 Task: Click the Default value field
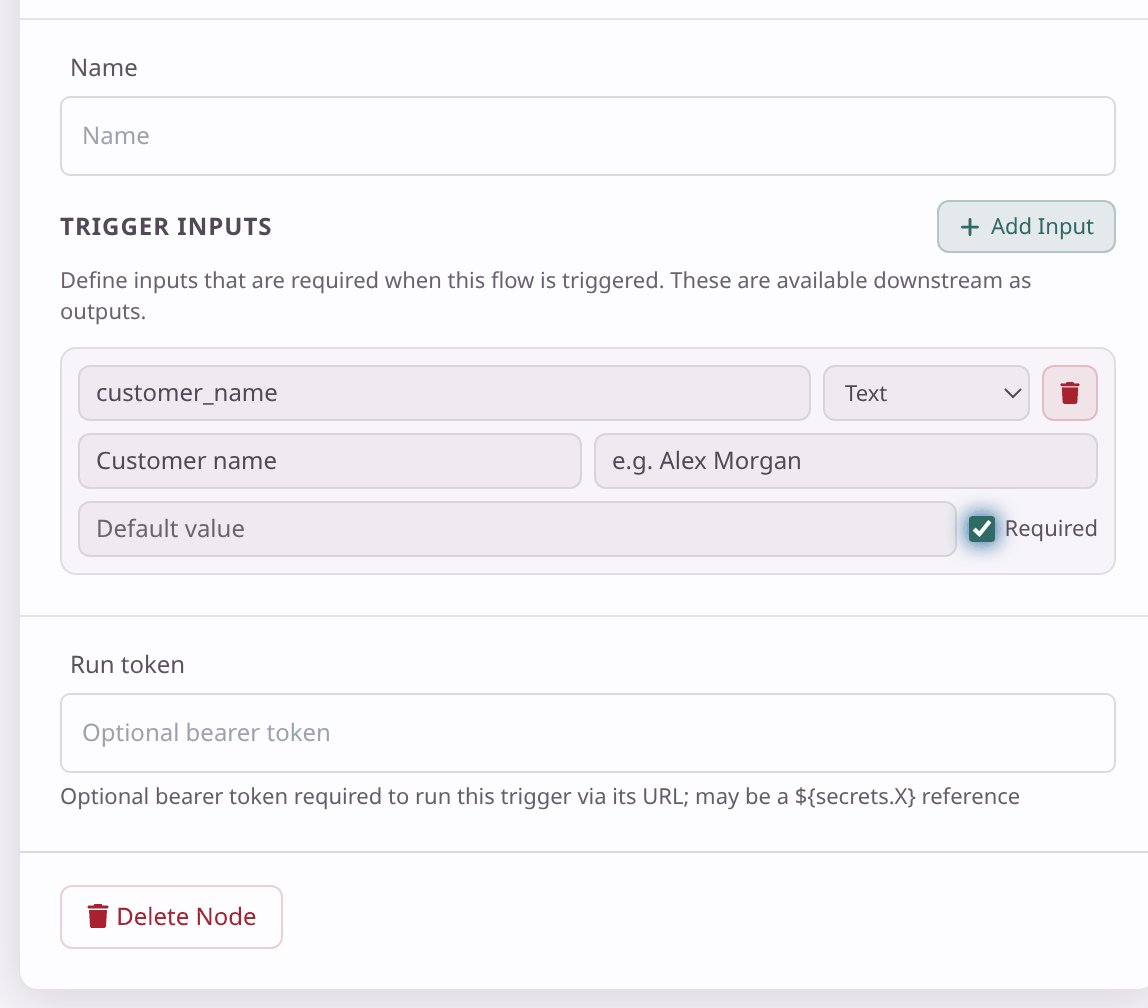[x=517, y=529]
